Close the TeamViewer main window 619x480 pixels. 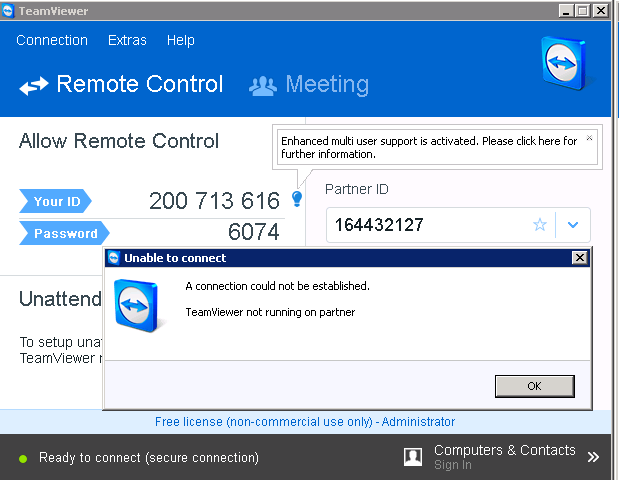(601, 11)
